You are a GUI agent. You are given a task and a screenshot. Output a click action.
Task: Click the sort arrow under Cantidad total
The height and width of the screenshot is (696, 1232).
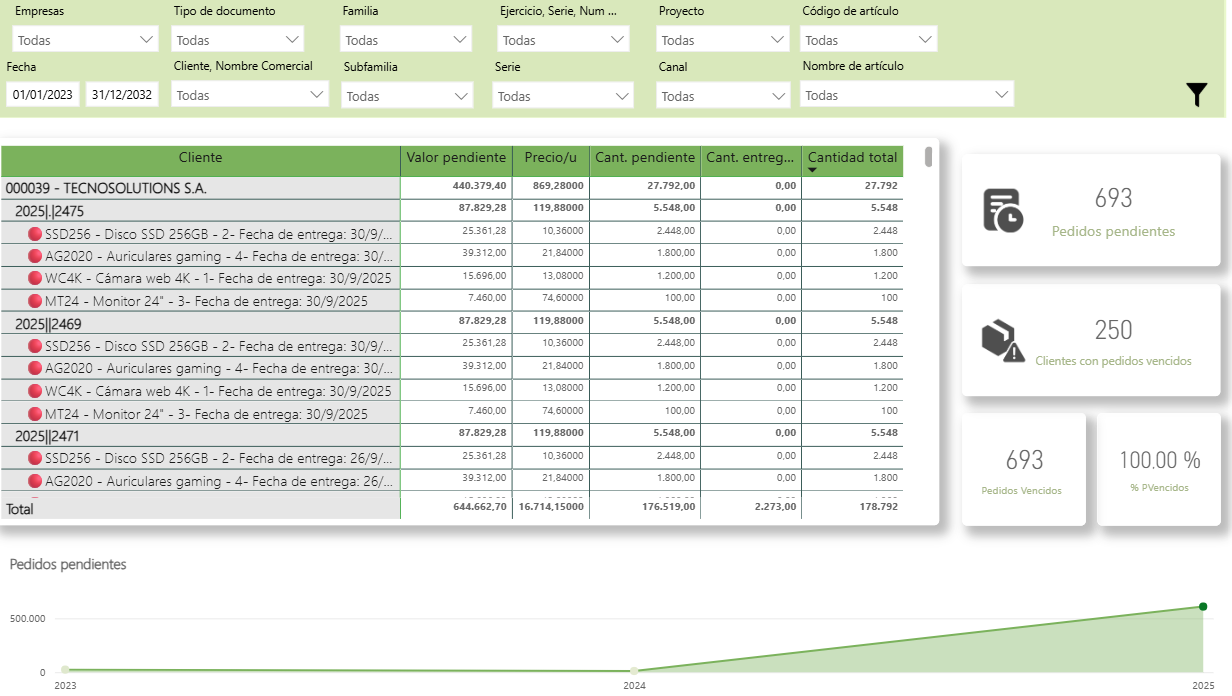(812, 170)
